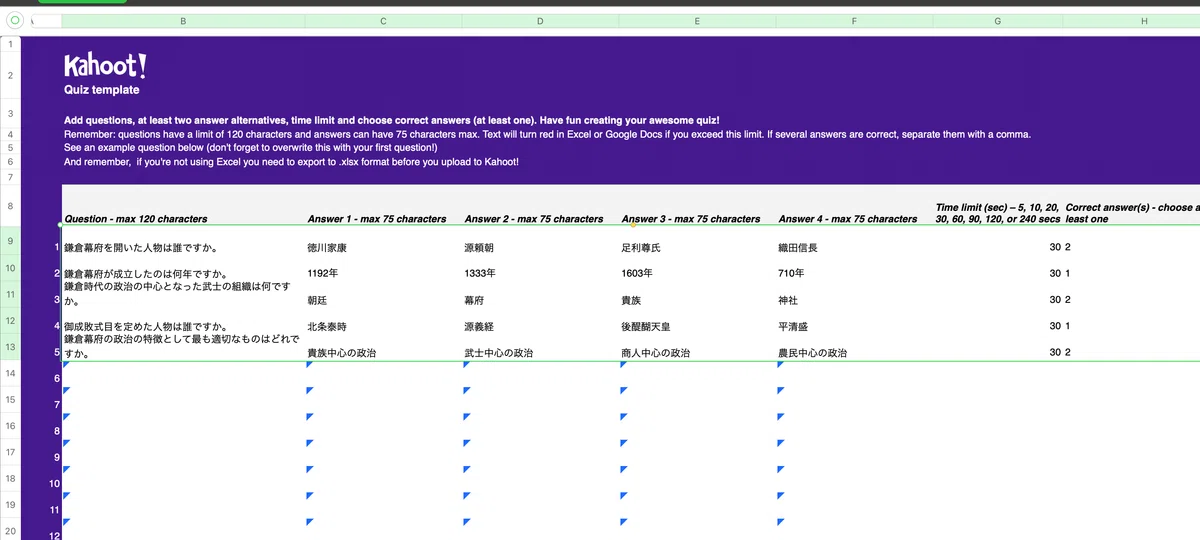
Task: Select column F header
Action: pos(854,21)
